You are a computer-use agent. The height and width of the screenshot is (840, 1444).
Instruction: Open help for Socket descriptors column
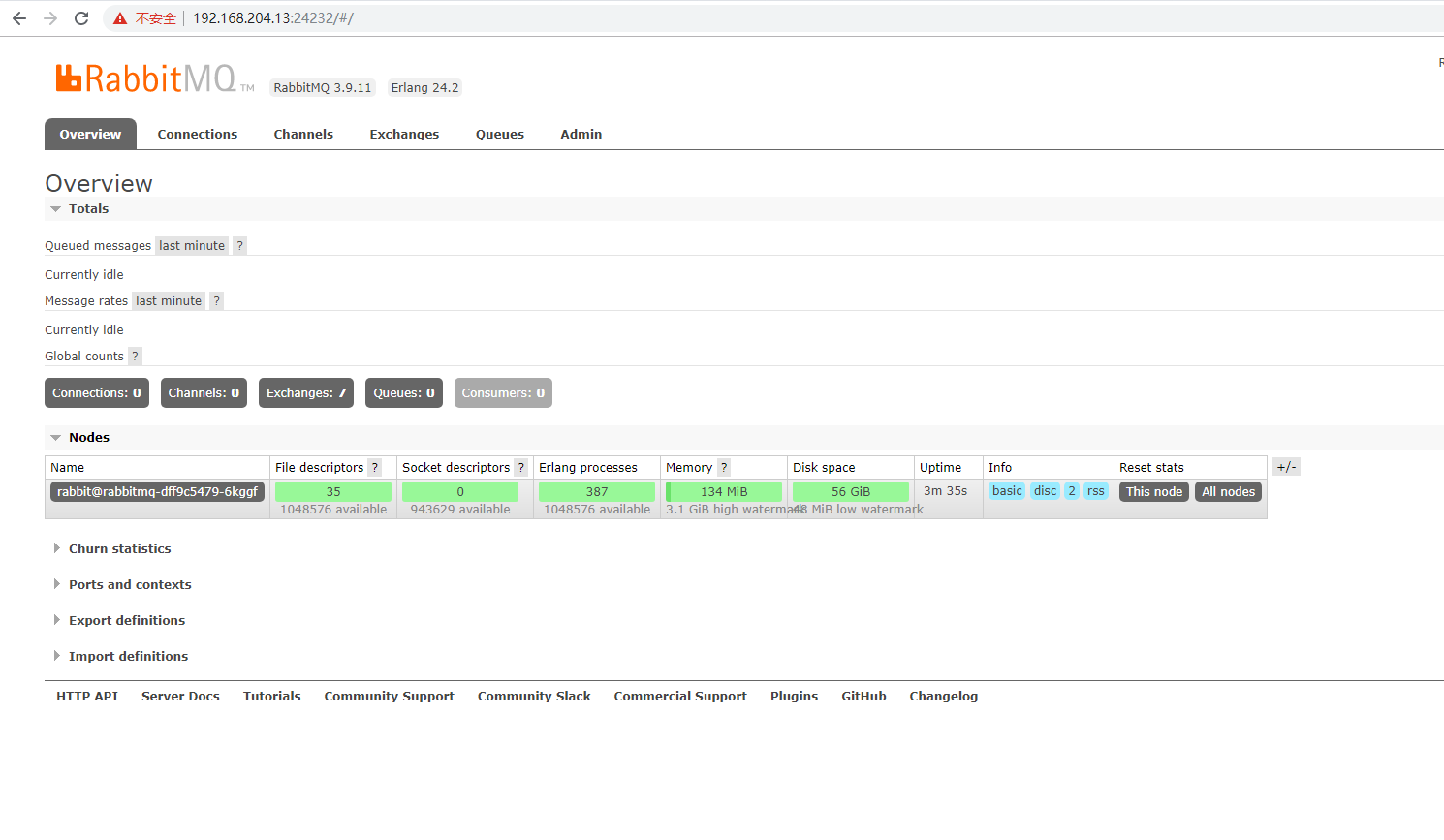coord(521,467)
